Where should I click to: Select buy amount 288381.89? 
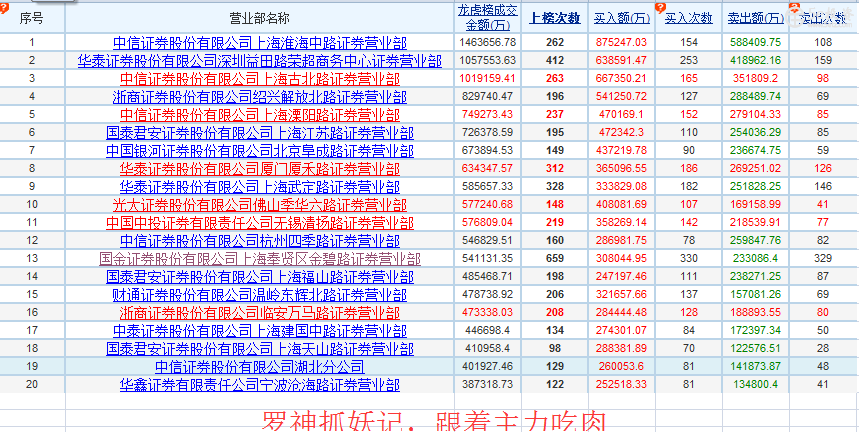tap(622, 349)
